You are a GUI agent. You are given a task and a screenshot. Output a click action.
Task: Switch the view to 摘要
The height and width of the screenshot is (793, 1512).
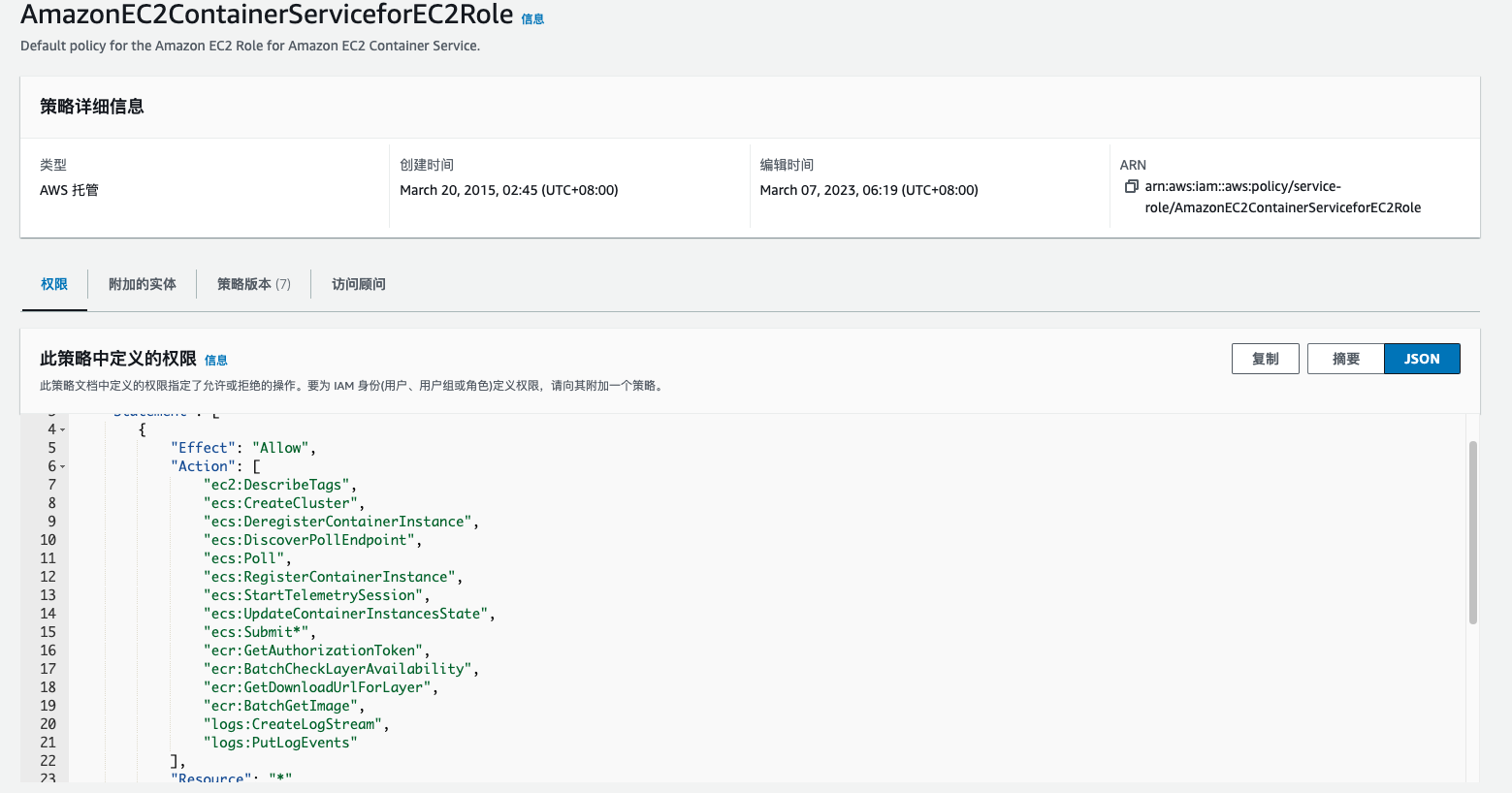click(1345, 359)
